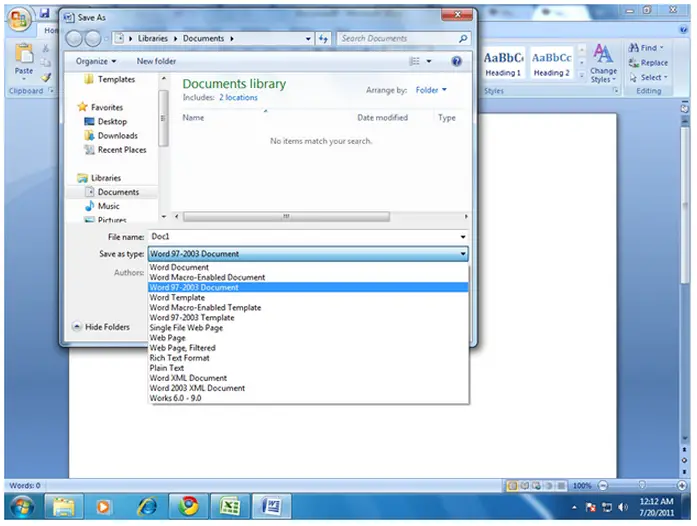The image size is (697, 526).
Task: Click the Select icon in Editing group
Action: click(633, 77)
